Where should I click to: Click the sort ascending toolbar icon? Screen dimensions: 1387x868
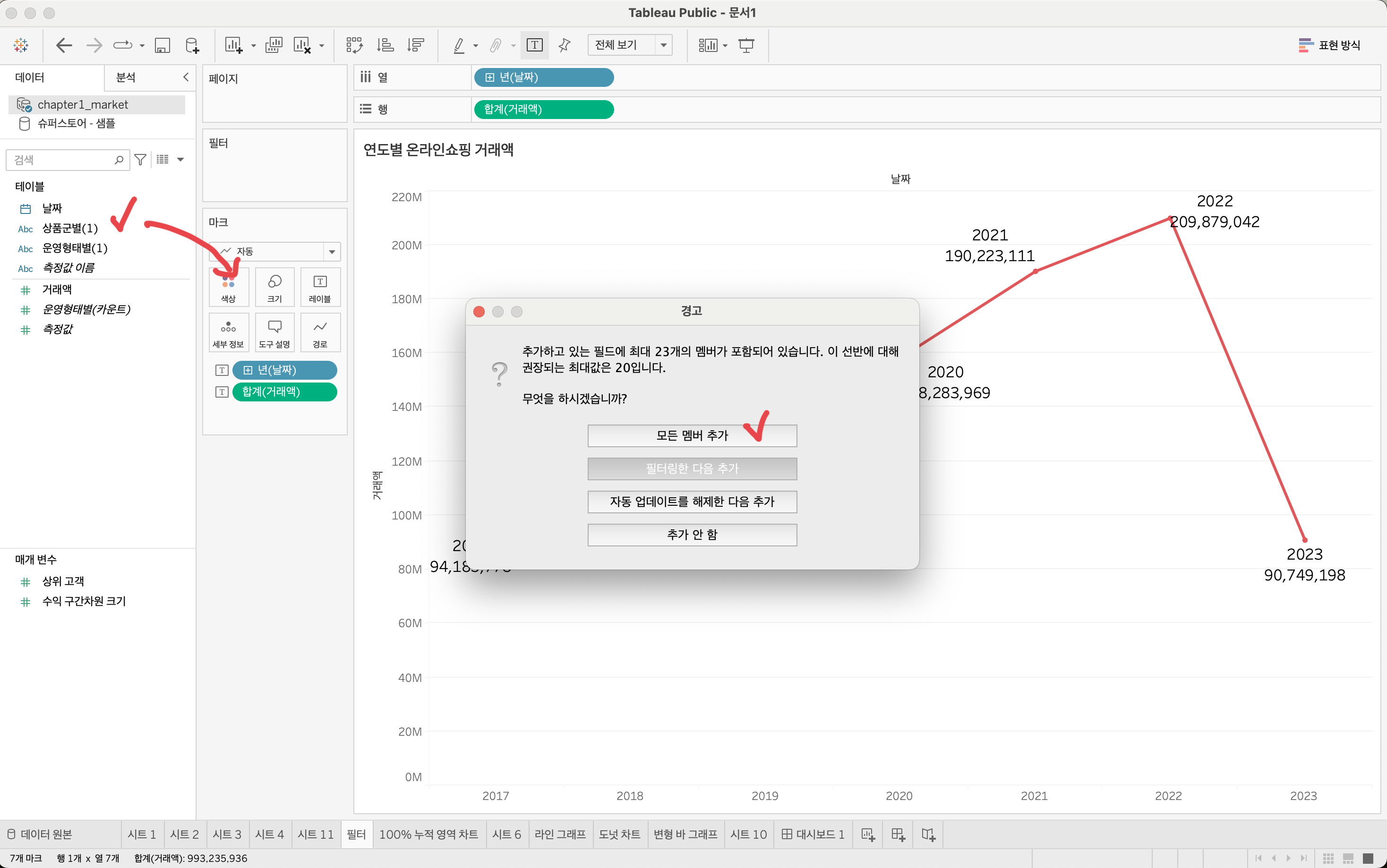[x=385, y=45]
